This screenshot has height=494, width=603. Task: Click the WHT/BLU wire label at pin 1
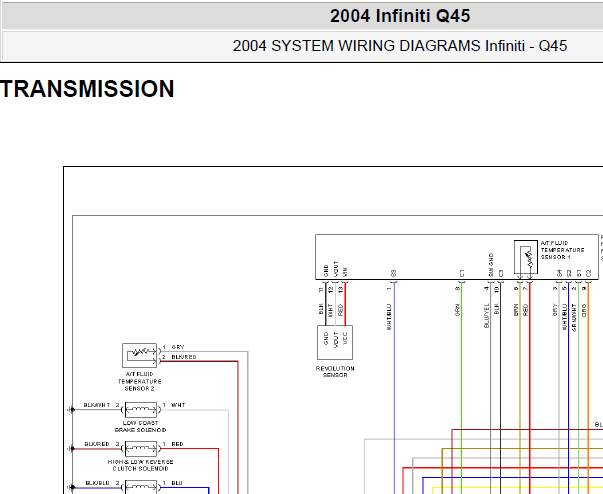[x=389, y=317]
